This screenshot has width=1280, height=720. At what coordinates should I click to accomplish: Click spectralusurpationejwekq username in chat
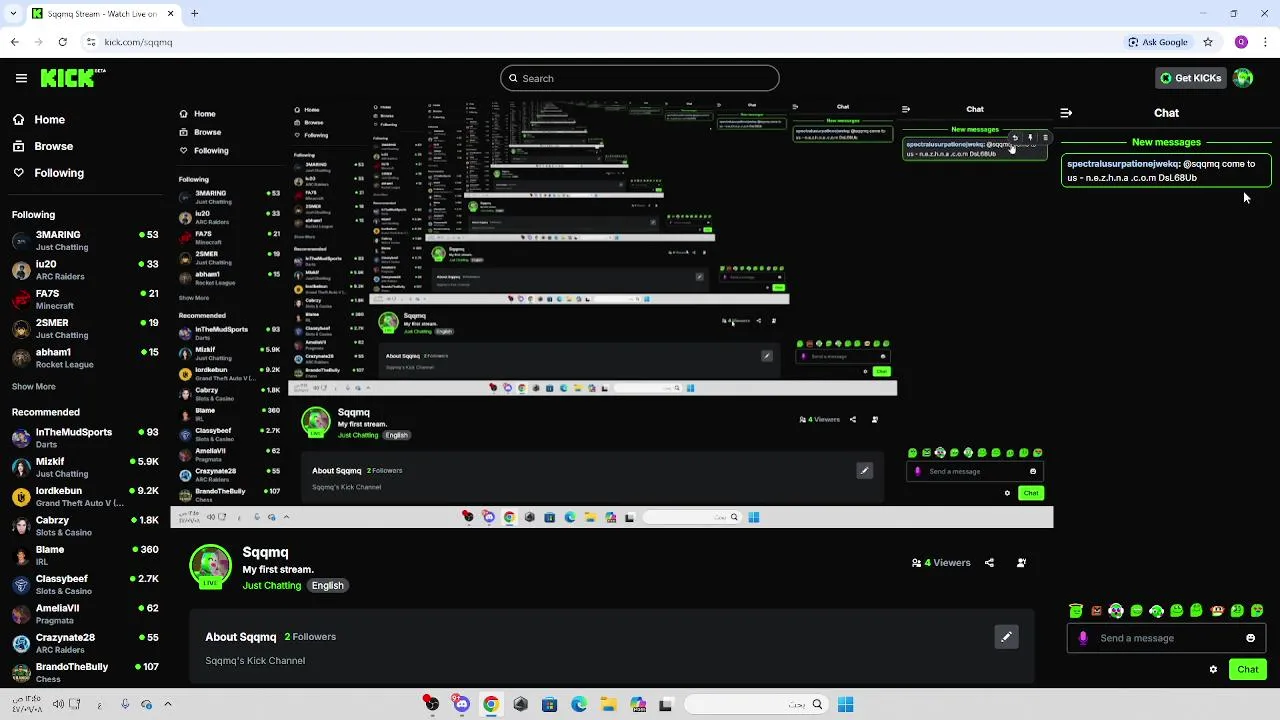(x=1123, y=164)
